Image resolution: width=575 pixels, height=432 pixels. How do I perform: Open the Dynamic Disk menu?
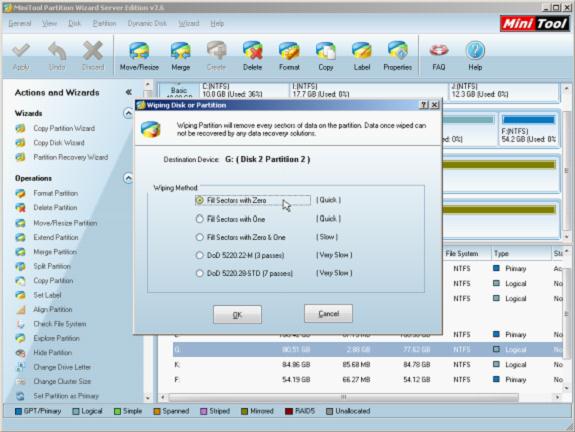coord(147,23)
